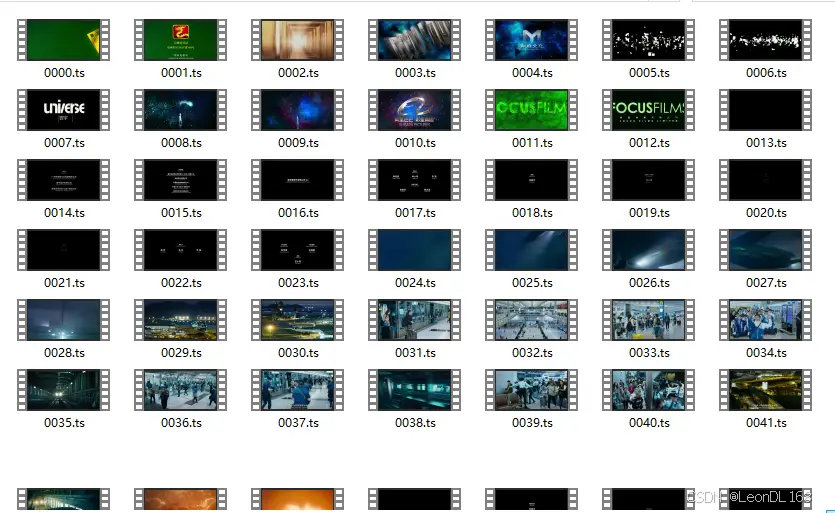Viewport: 835px width, 513px height.
Task: Select the 0026.ts video thumbnail
Action: click(649, 250)
